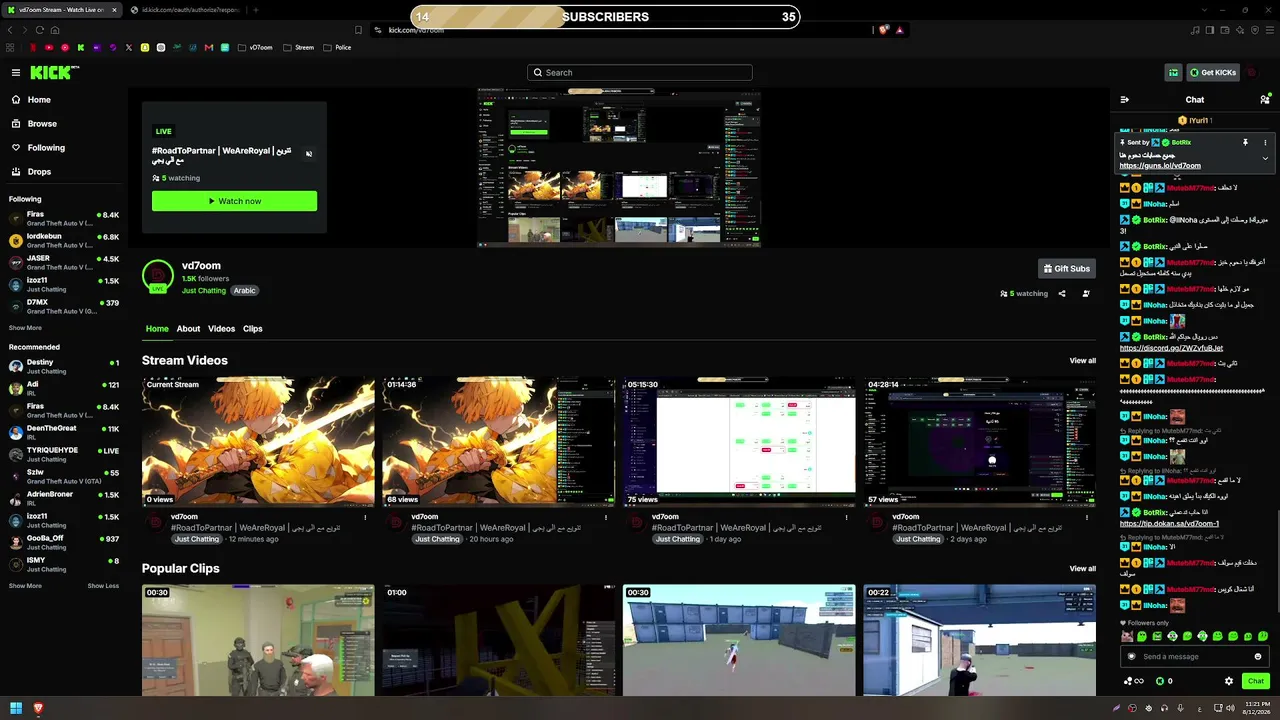Click the green Chat send button
Viewport: 1280px width, 720px height.
tap(1256, 681)
